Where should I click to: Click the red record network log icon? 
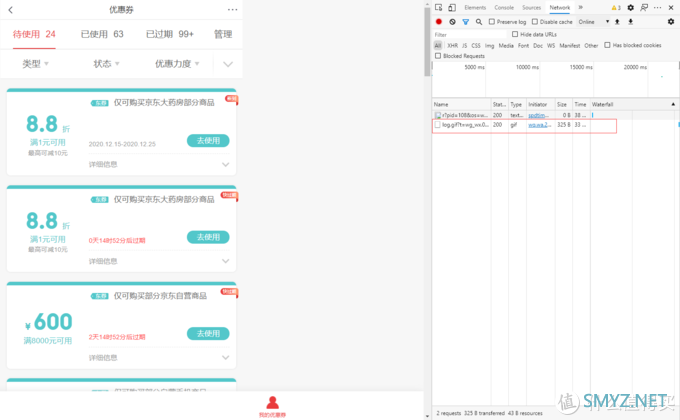pyautogui.click(x=439, y=22)
